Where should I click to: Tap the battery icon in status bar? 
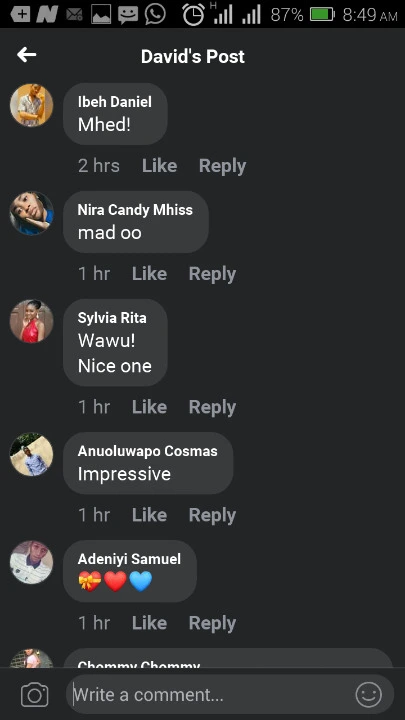coord(323,15)
